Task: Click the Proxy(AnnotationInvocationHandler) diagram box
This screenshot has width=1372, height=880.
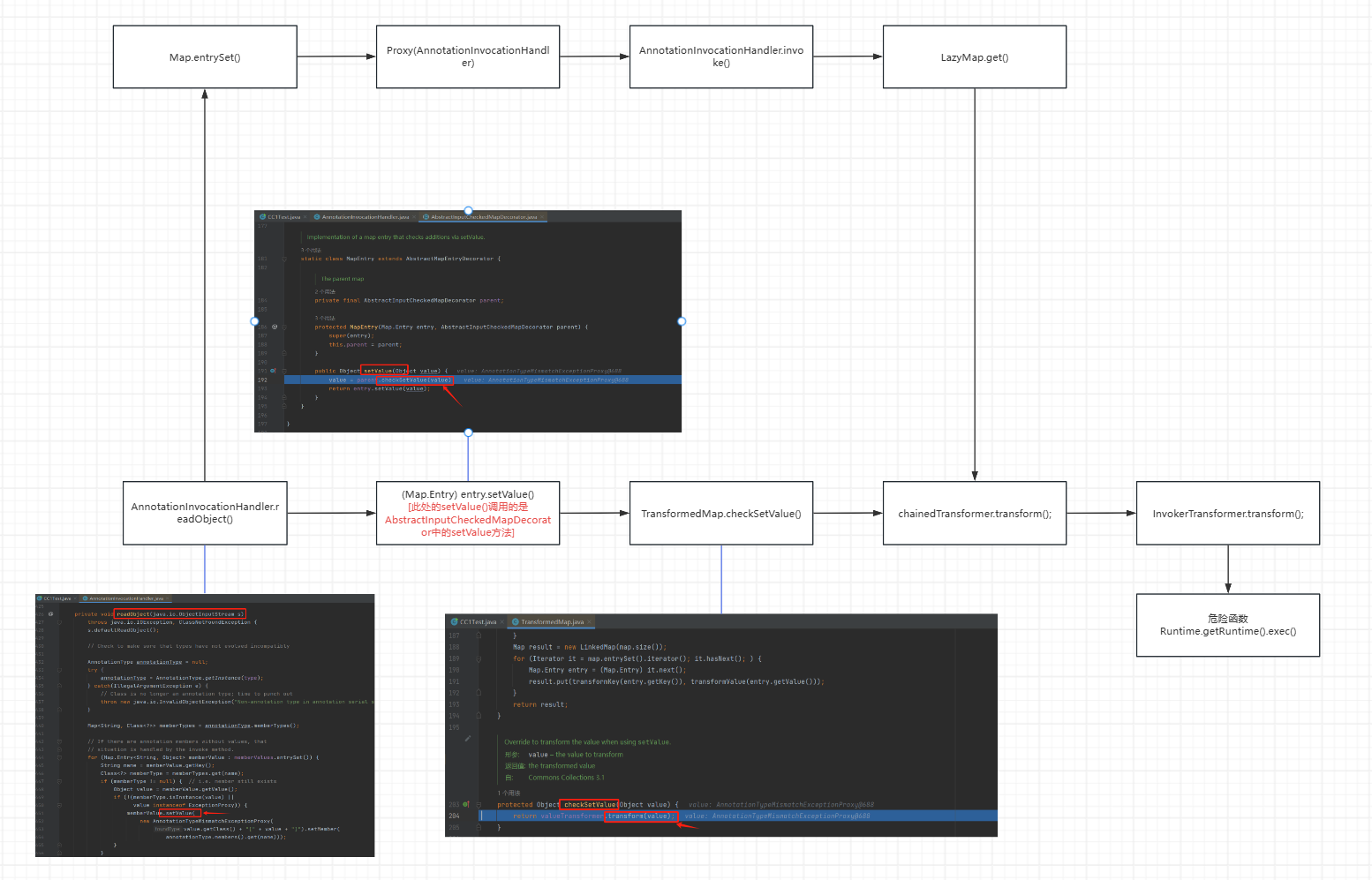Action: coord(468,57)
